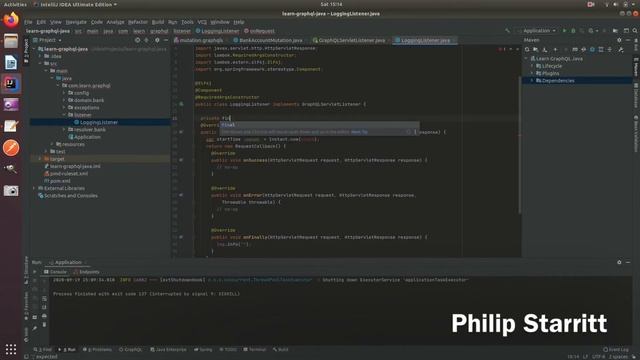Screen dimensions: 640x360
Task: Switch to BankAccountMutation.java tab
Action: (267, 40)
